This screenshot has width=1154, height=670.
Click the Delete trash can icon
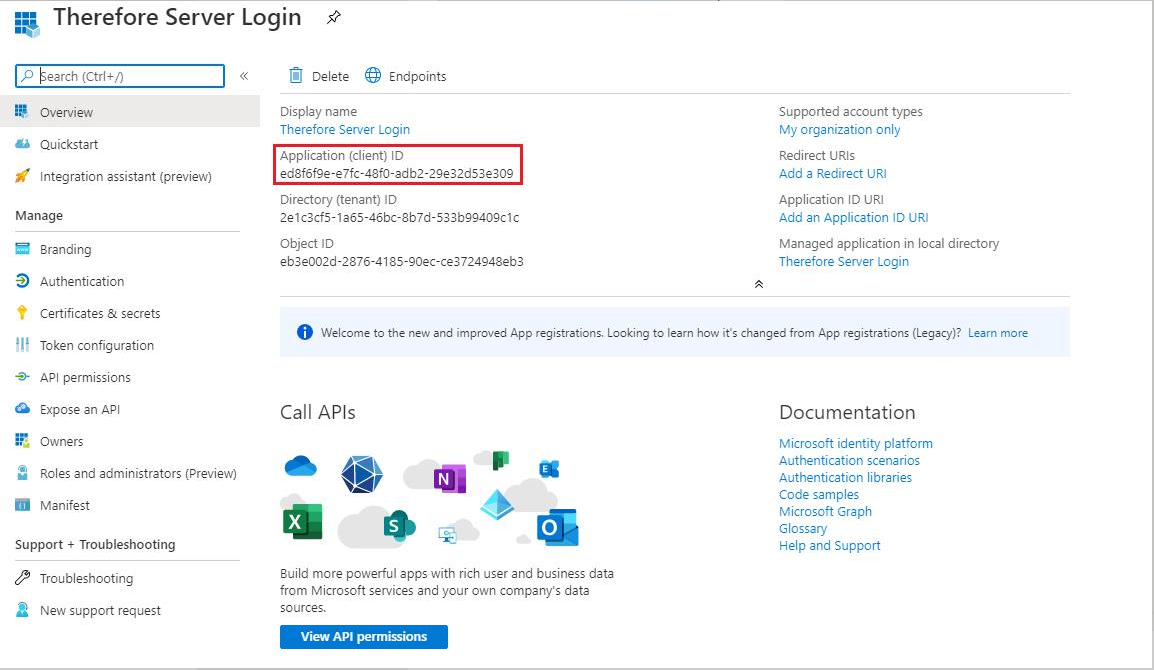pos(296,75)
